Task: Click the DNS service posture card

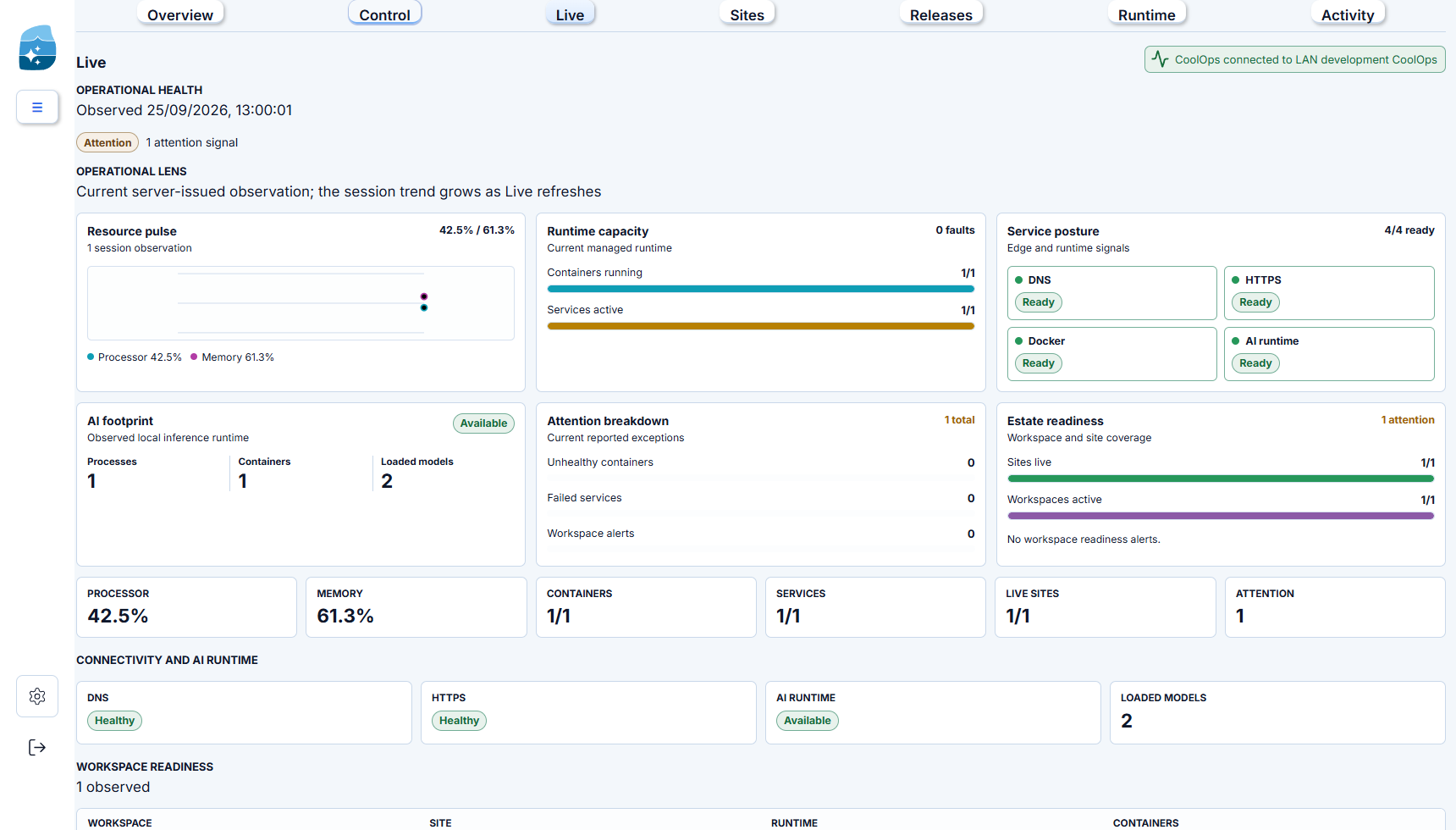Action: 1111,293
